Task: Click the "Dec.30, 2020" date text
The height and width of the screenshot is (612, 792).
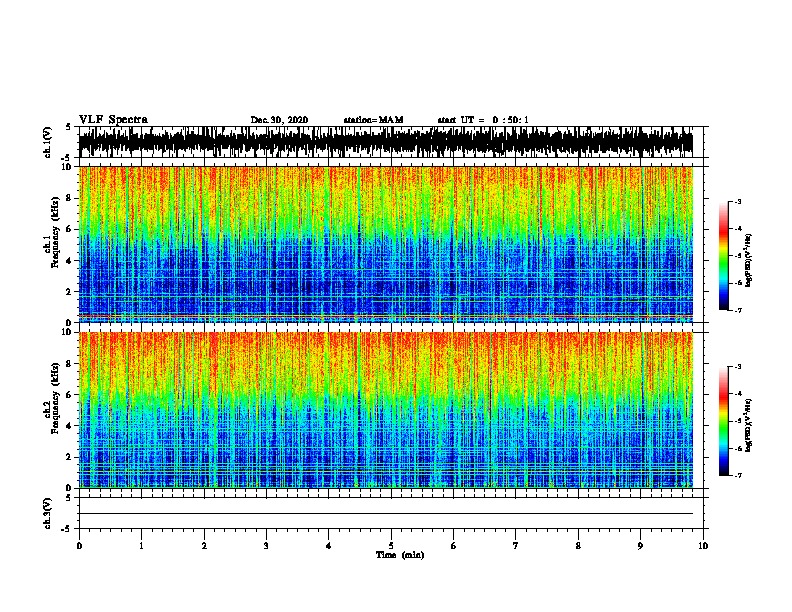Action: (279, 120)
